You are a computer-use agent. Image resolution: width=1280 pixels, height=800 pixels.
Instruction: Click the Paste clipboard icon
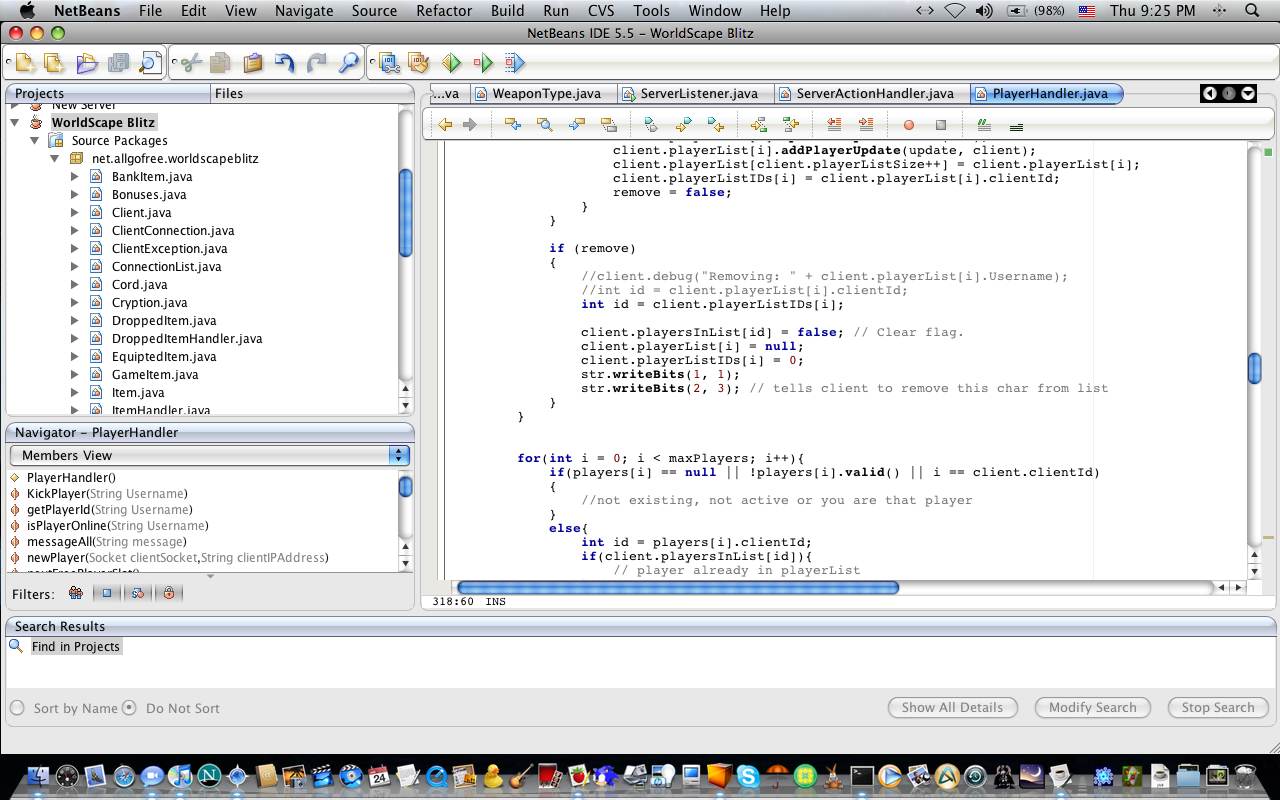(253, 63)
